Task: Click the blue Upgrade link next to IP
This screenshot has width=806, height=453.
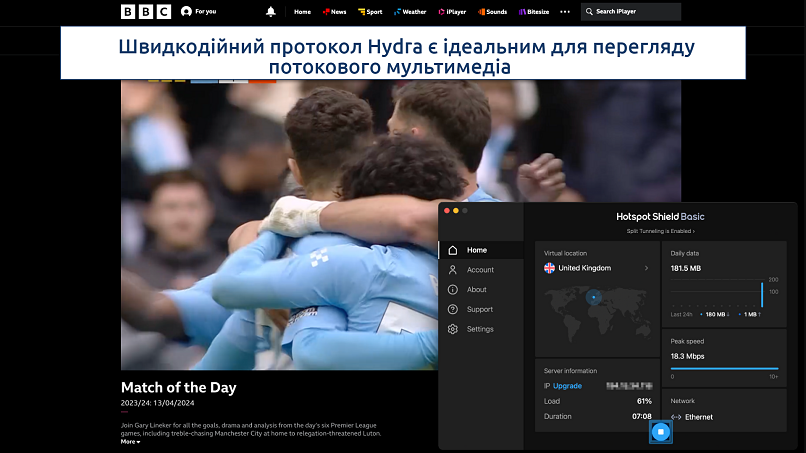Action: [x=567, y=385]
